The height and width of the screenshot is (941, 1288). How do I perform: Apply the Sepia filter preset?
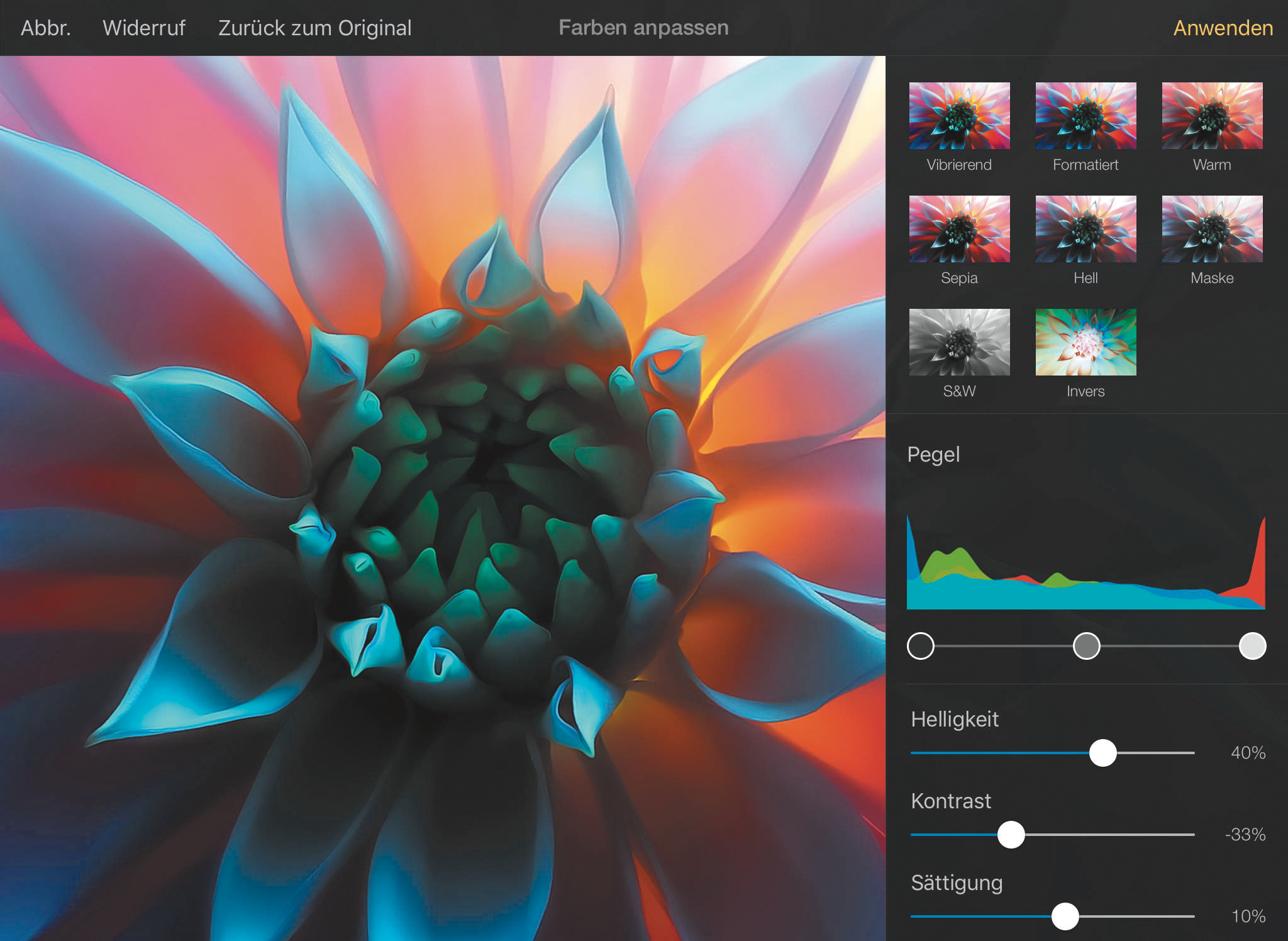pyautogui.click(x=959, y=229)
